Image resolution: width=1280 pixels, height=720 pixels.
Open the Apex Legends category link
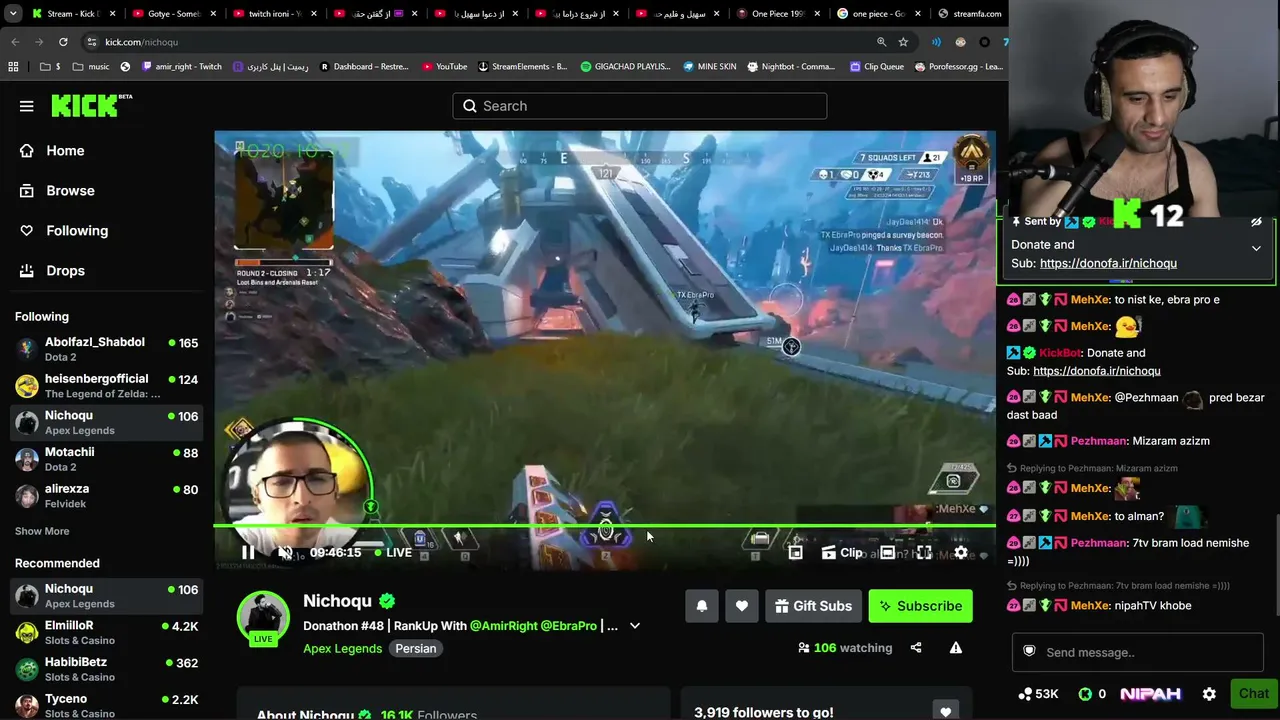(342, 648)
